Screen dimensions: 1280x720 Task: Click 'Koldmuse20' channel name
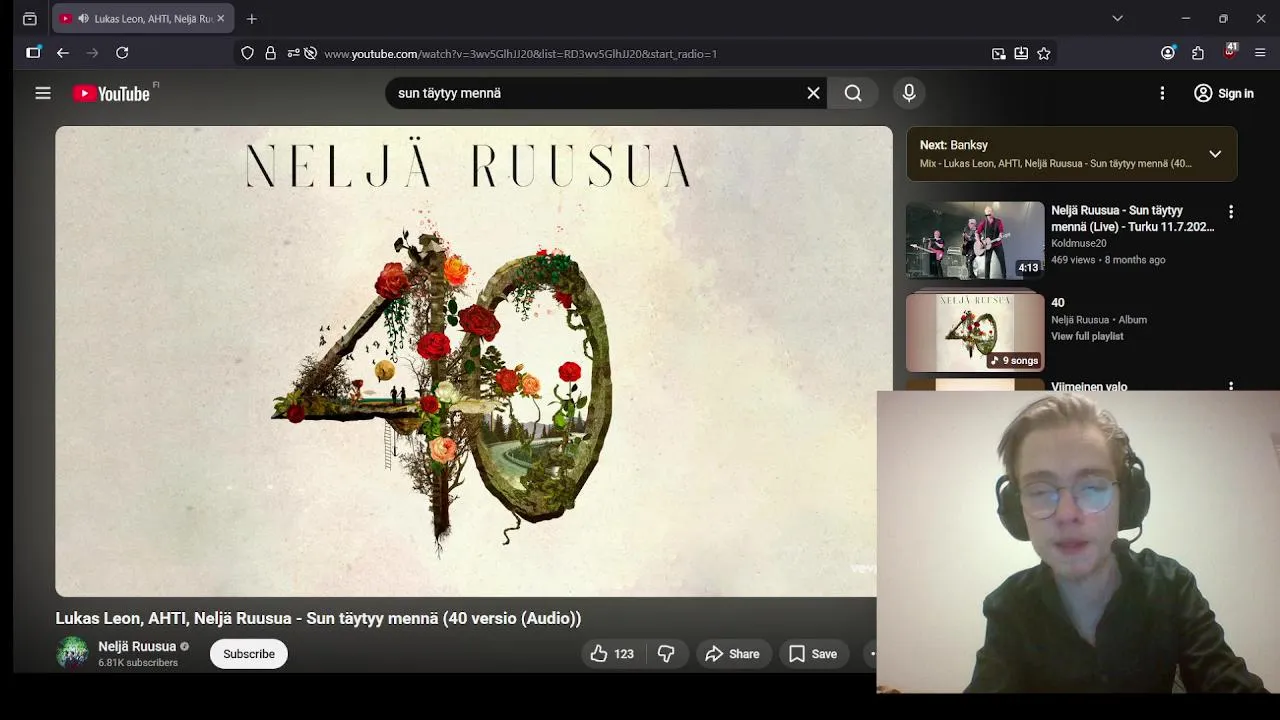point(1078,243)
